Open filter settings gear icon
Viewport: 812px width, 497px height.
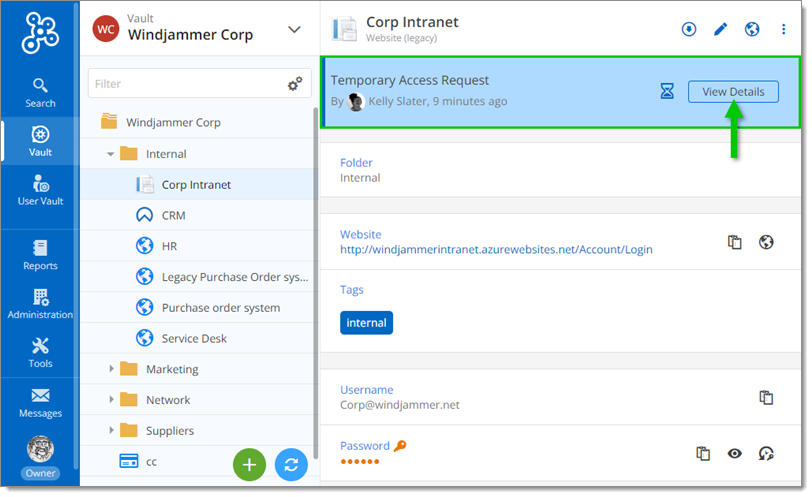(x=295, y=84)
